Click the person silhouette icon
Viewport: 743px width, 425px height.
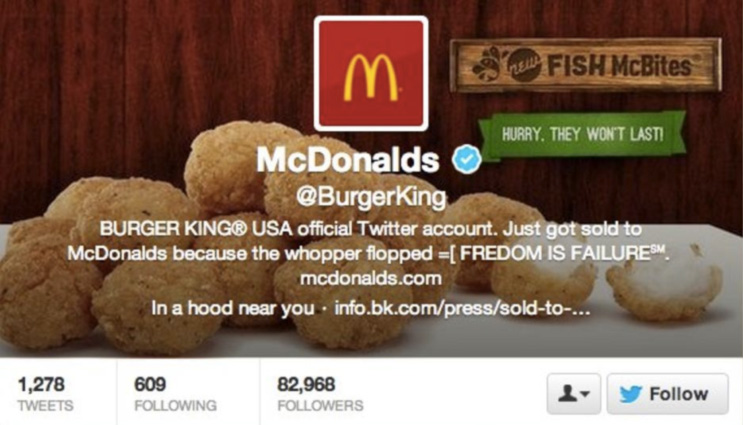point(567,393)
